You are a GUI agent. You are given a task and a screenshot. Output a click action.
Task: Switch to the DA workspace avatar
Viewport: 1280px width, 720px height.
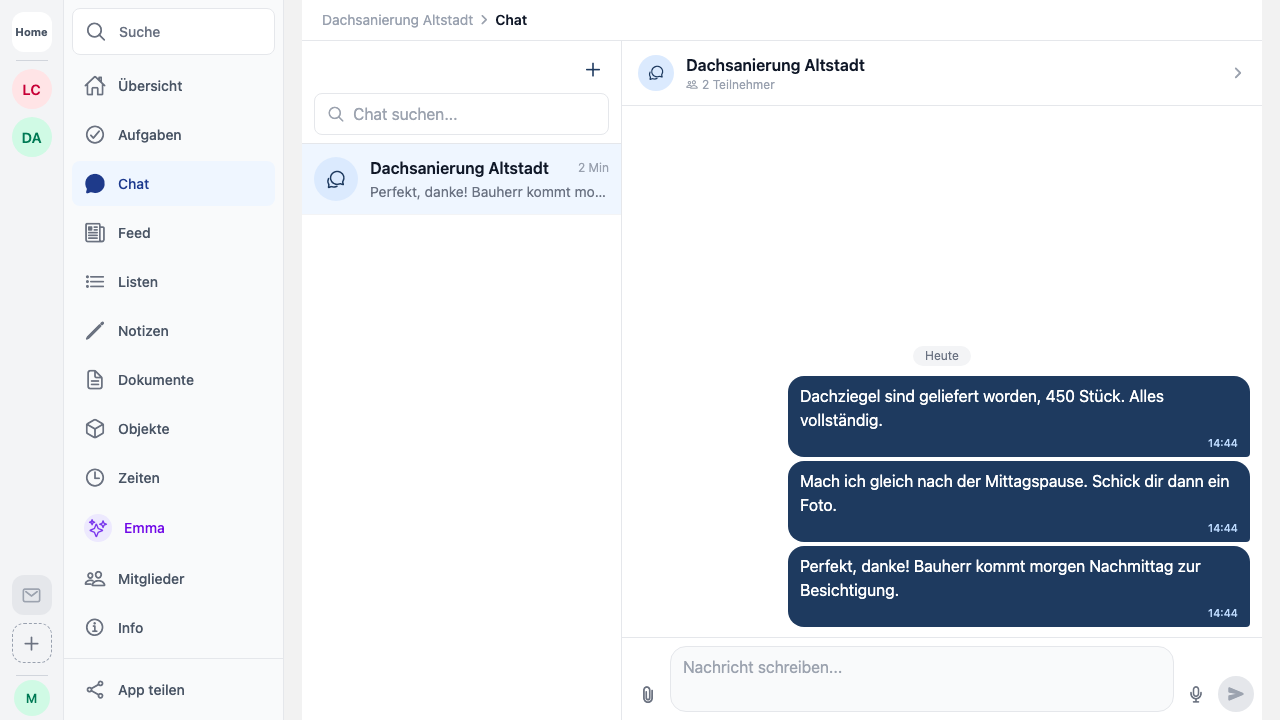tap(31, 138)
